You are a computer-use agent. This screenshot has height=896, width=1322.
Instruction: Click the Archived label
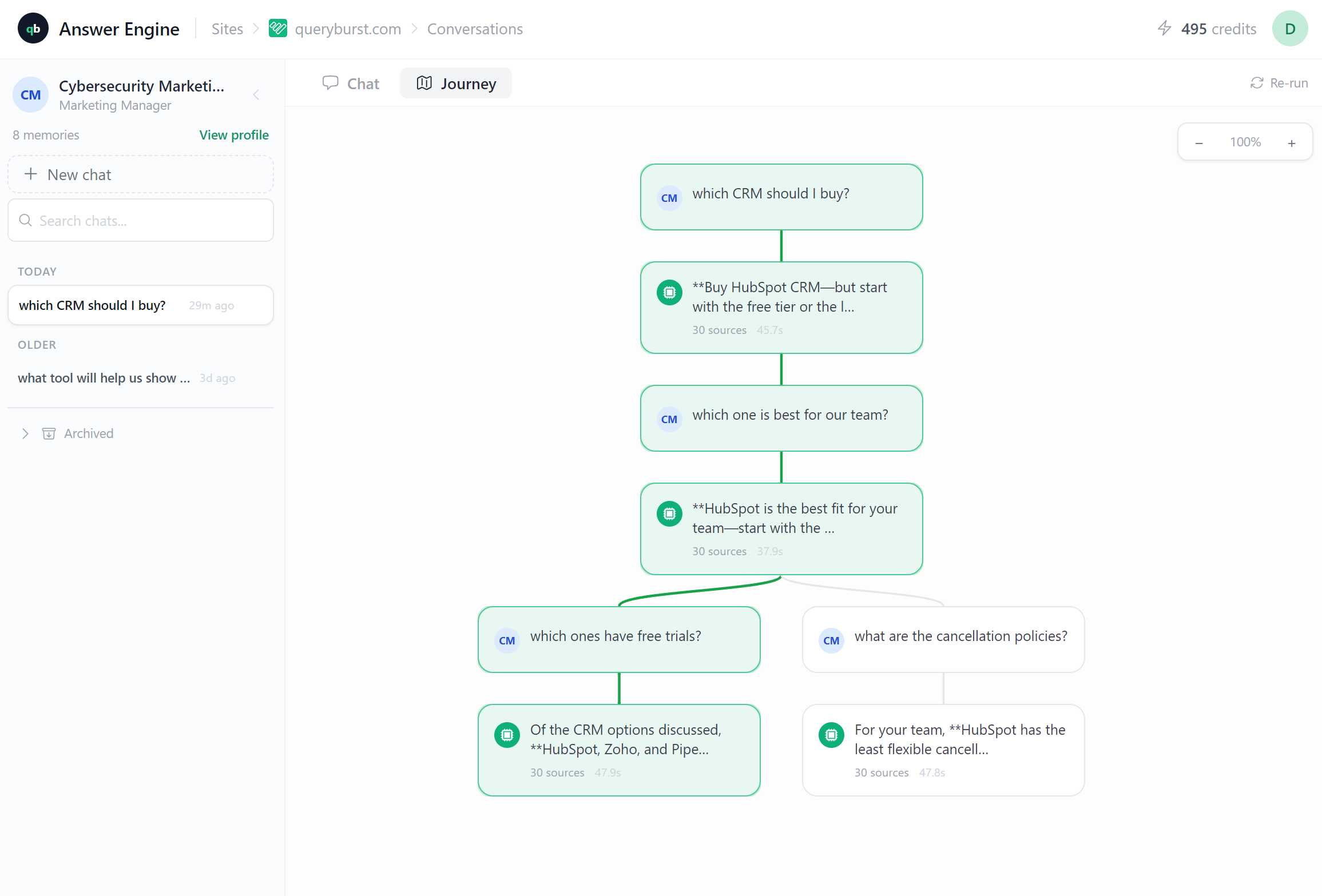89,433
